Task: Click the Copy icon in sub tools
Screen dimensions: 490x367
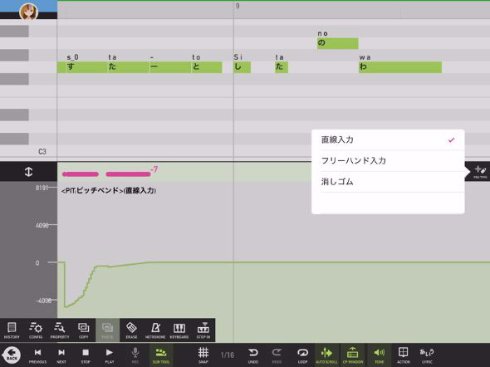Action: tap(84, 330)
